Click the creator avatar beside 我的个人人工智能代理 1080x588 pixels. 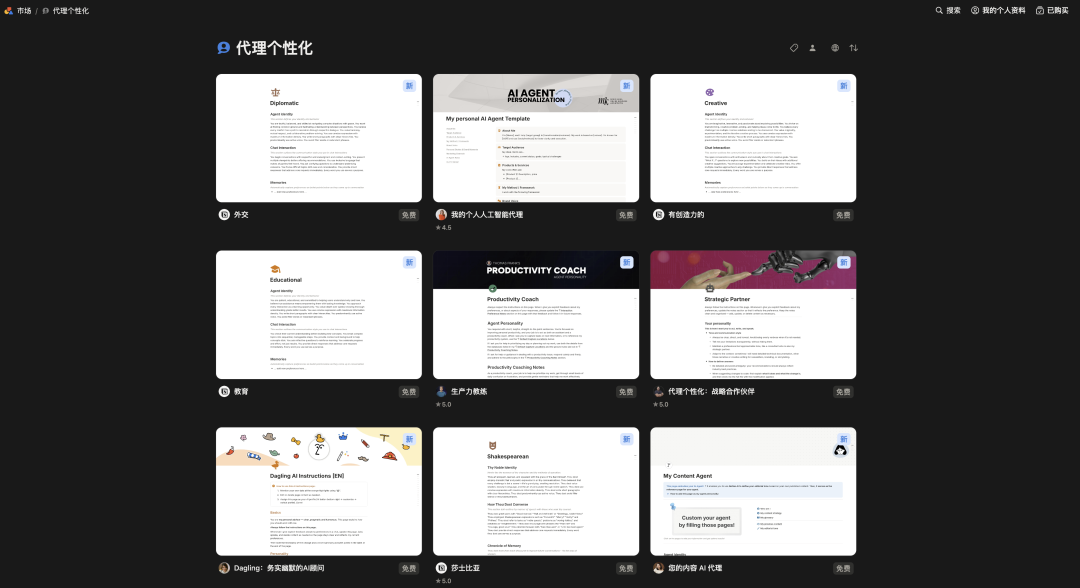[441, 215]
